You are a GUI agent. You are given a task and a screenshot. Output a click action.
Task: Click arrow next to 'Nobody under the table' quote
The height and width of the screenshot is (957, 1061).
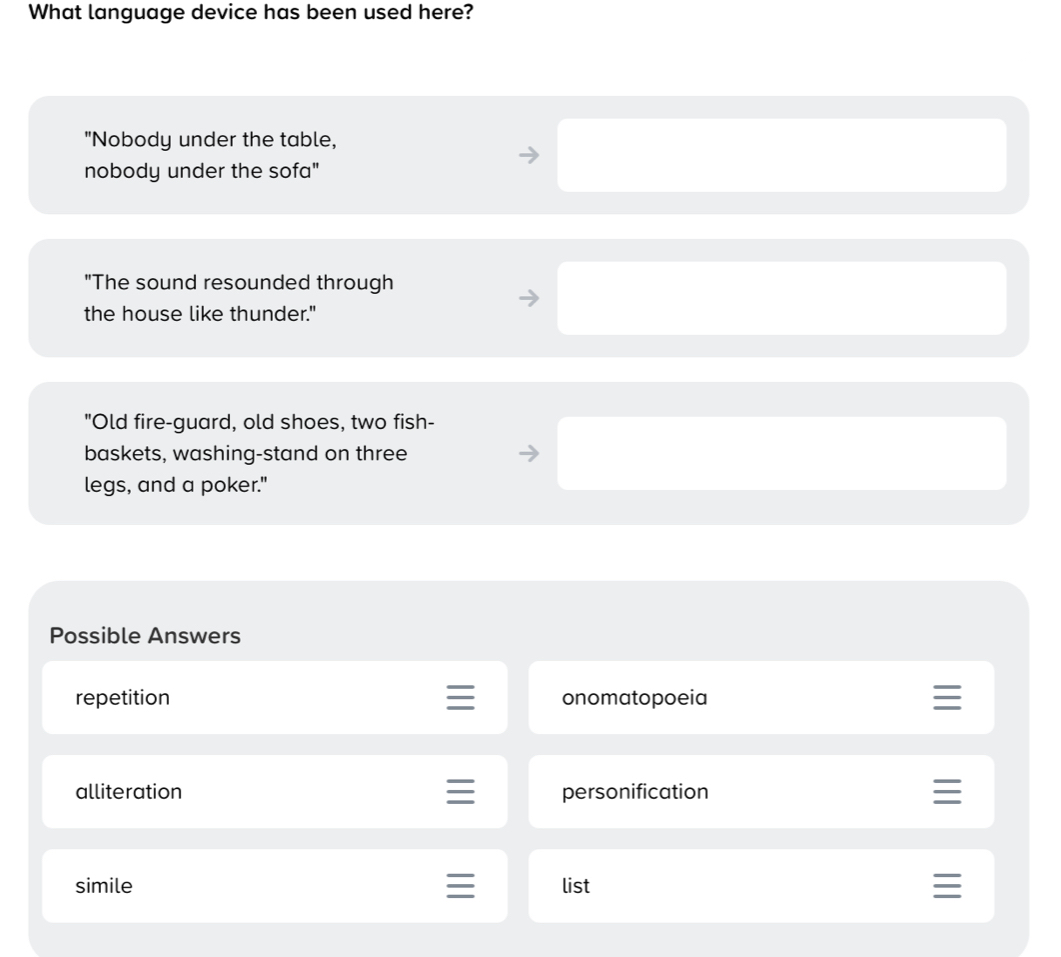(x=529, y=155)
